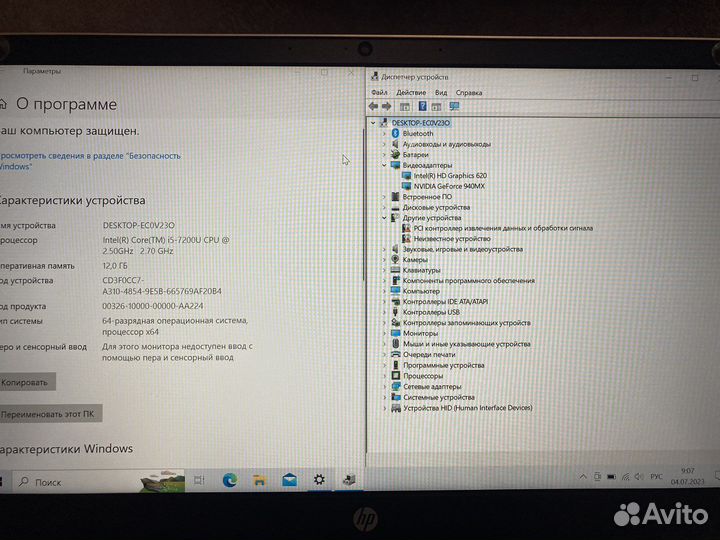The height and width of the screenshot is (540, 720).
Task: Select Intel(R) HD Graphics 620 adapter
Action: (450, 175)
